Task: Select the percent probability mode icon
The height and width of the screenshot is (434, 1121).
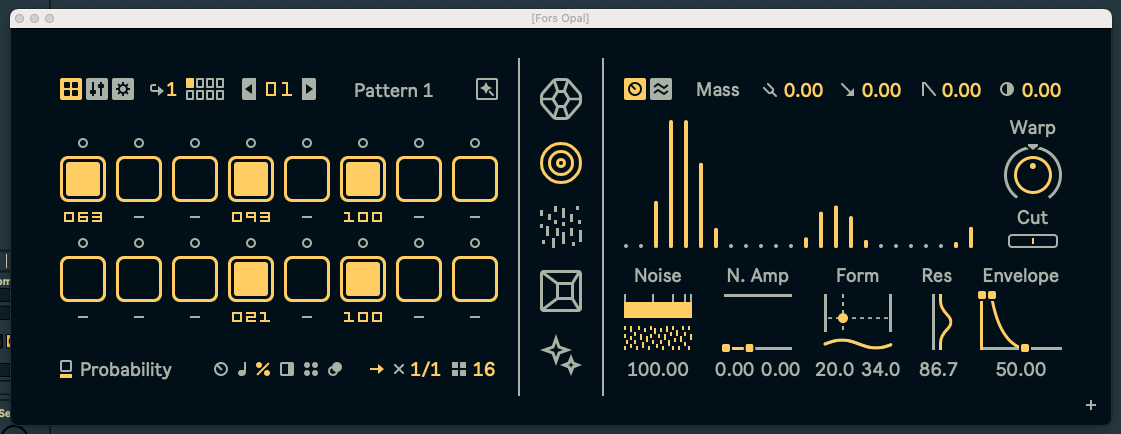Action: click(263, 370)
